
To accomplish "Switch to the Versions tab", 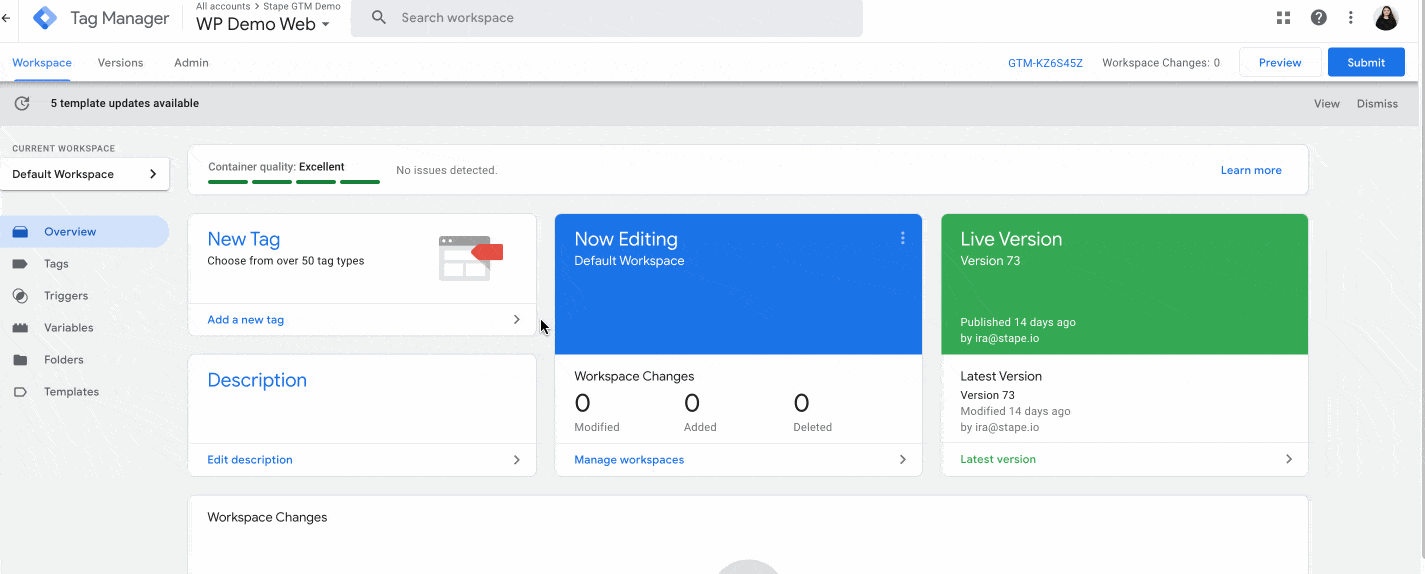I will tap(120, 63).
